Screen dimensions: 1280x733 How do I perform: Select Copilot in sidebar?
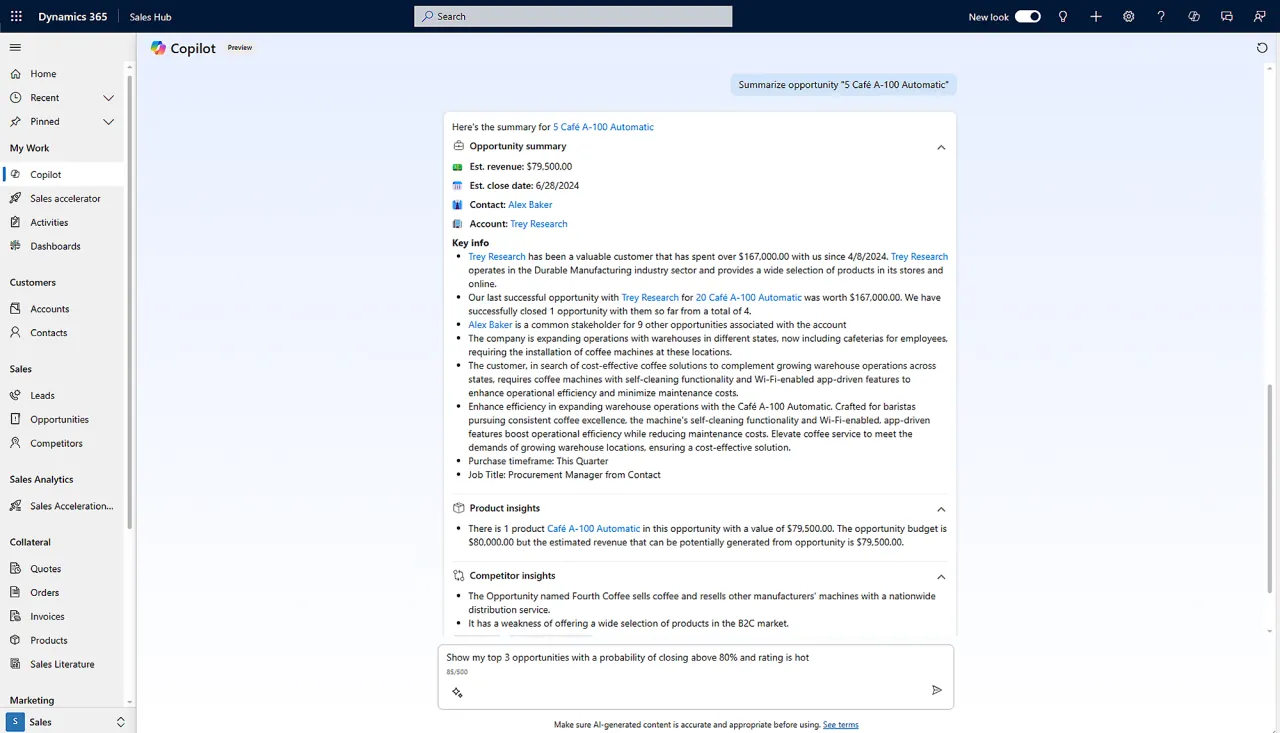click(x=64, y=174)
